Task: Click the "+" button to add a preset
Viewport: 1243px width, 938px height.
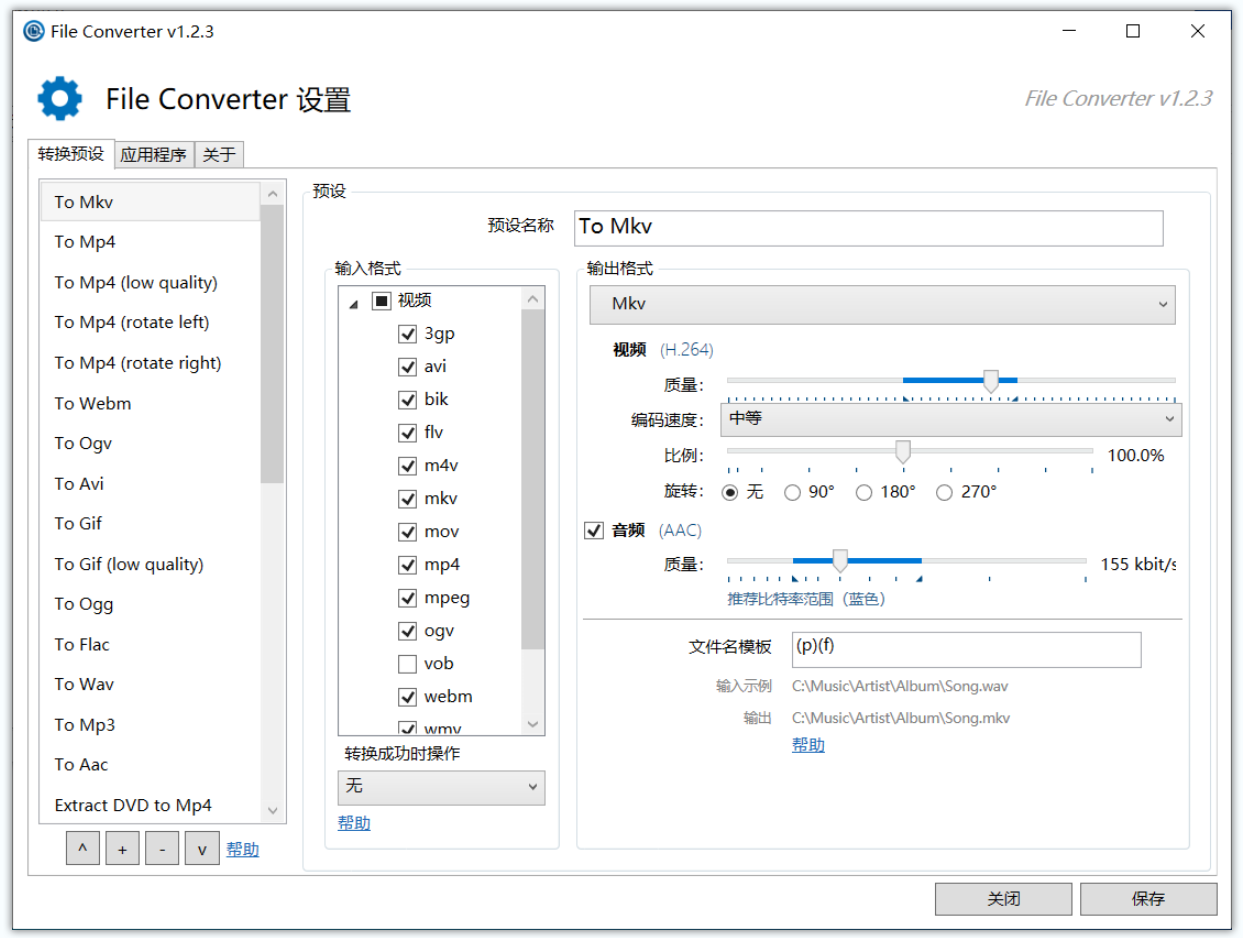Action: 122,848
